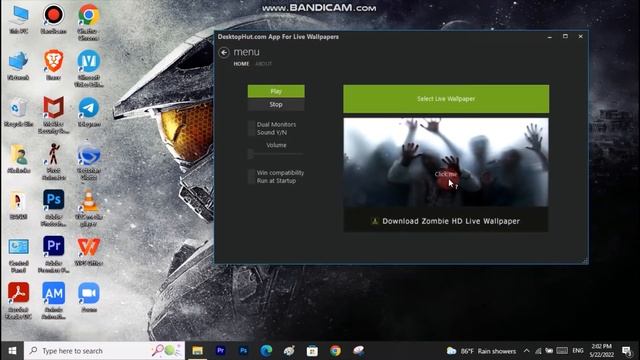The width and height of the screenshot is (640, 360).
Task: Toggle the Sound Y/N checkbox
Action: click(x=251, y=133)
